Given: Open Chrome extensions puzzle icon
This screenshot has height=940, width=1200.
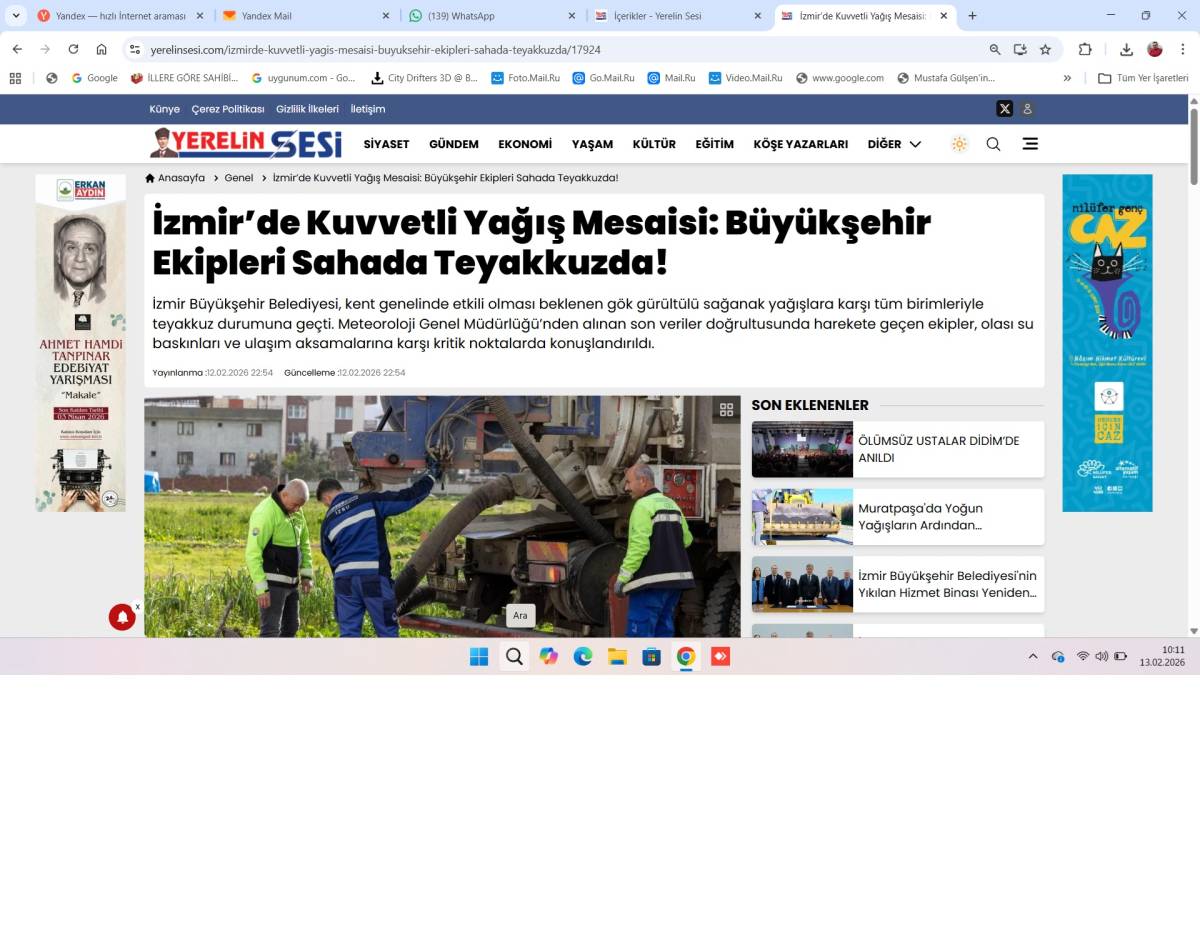Looking at the screenshot, I should tap(1085, 49).
